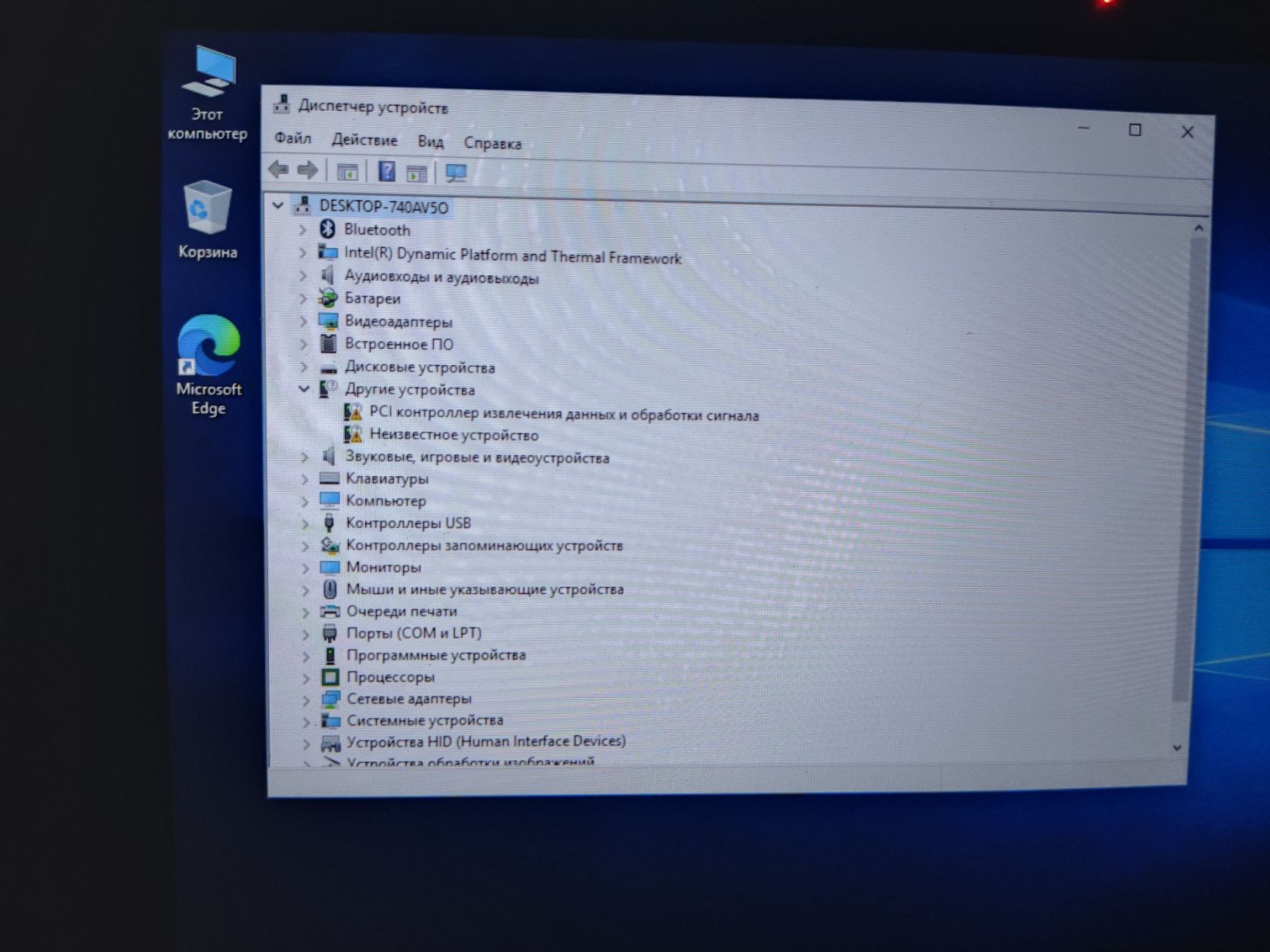
Task: Select Системные устройства row
Action: [425, 720]
